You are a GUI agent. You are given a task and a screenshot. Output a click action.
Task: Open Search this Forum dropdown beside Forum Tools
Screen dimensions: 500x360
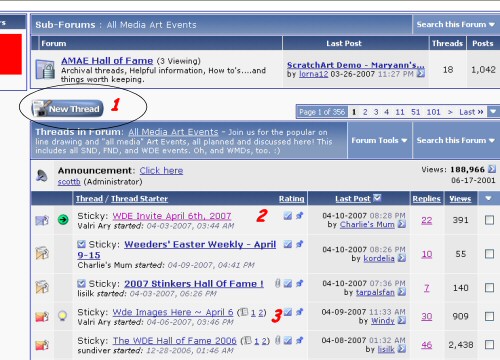[x=455, y=141]
